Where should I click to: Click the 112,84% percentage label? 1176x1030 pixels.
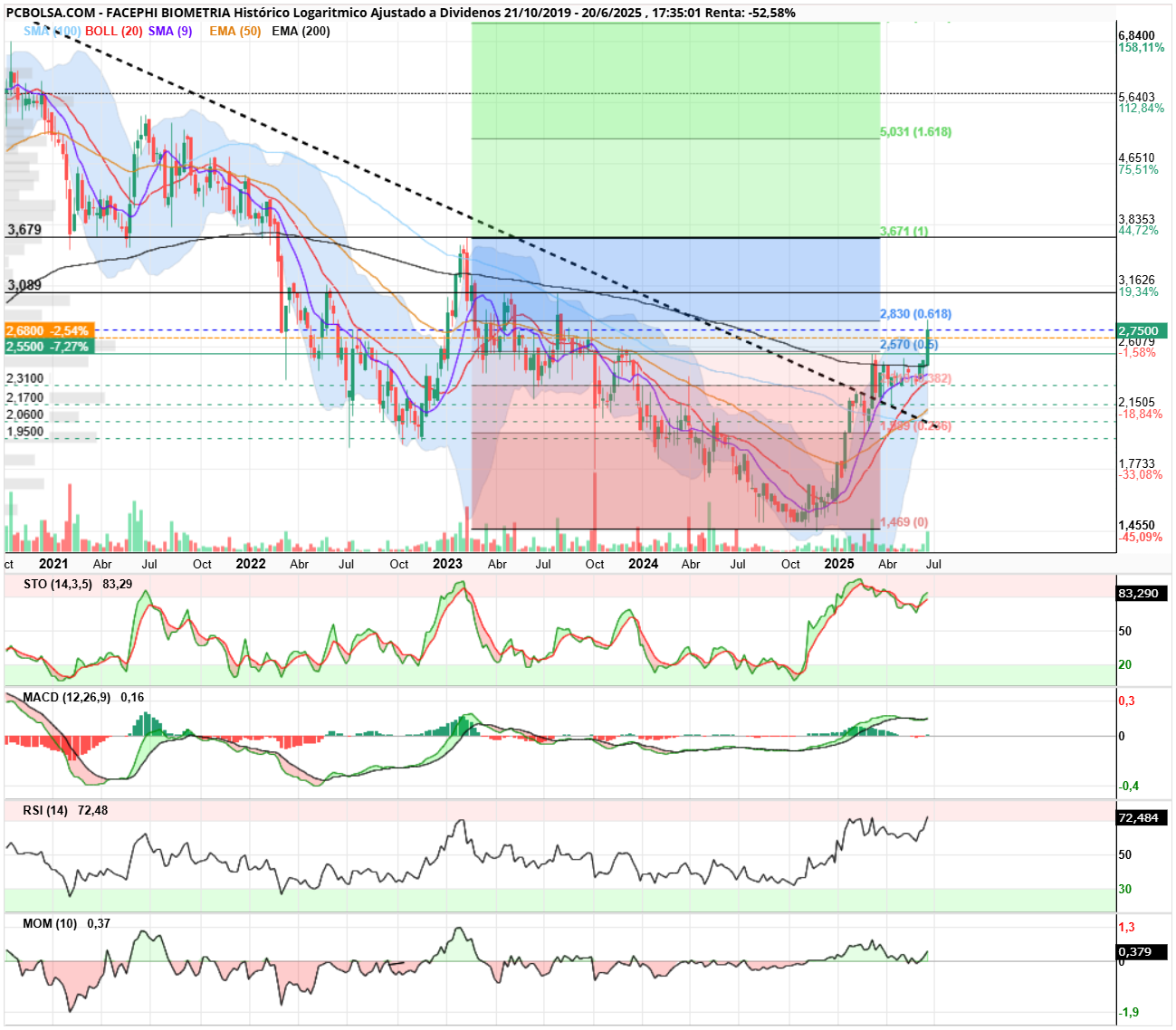[x=1142, y=109]
